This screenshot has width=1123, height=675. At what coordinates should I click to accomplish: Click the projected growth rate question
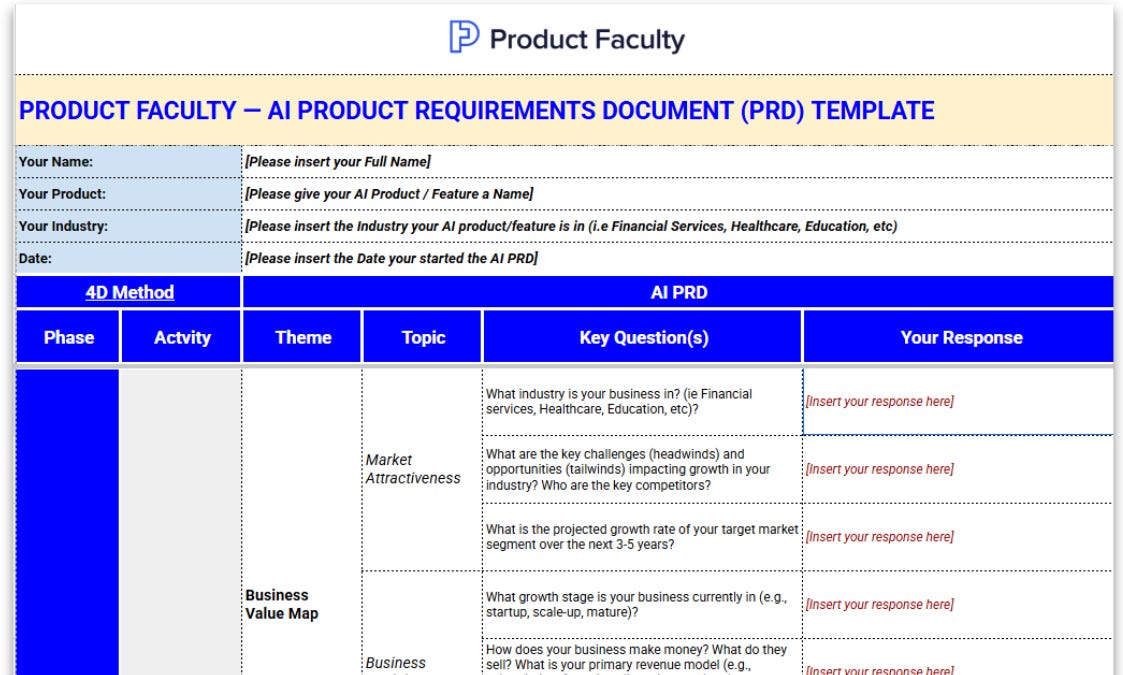click(642, 537)
